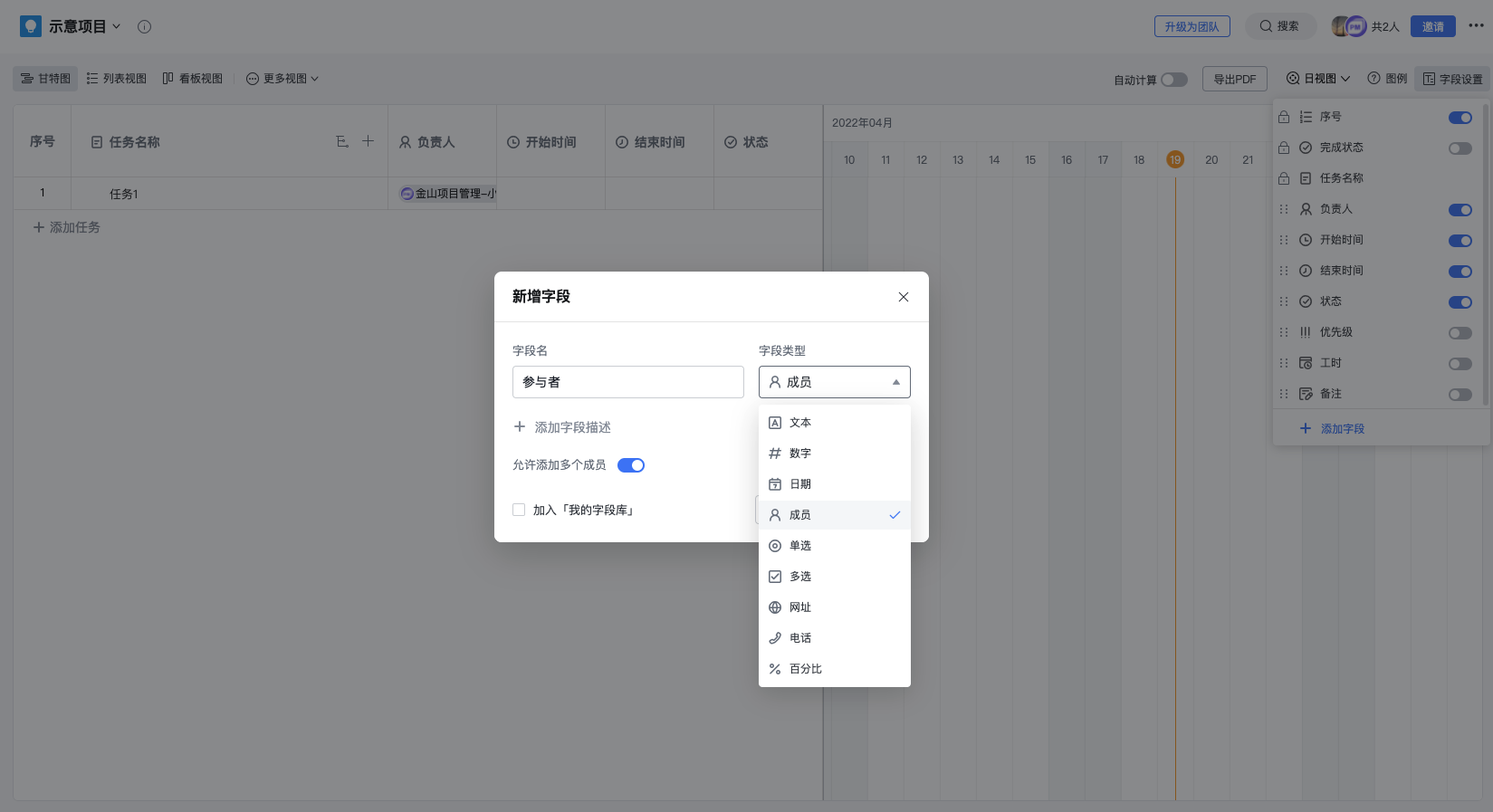Click the member avatars in the header
Screen dimensions: 1493x812
(x=1348, y=26)
